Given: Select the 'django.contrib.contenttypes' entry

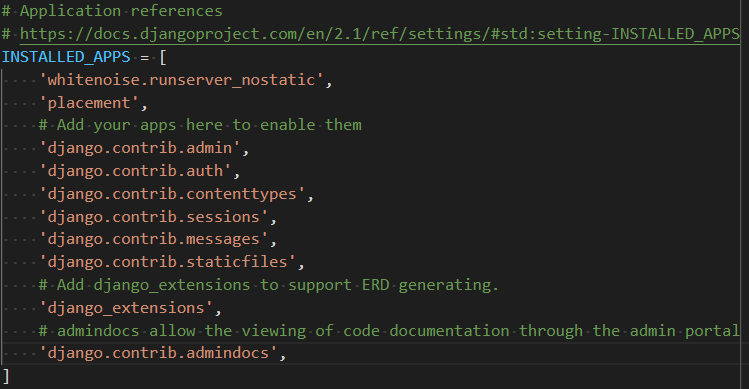Looking at the screenshot, I should pyautogui.click(x=172, y=194).
